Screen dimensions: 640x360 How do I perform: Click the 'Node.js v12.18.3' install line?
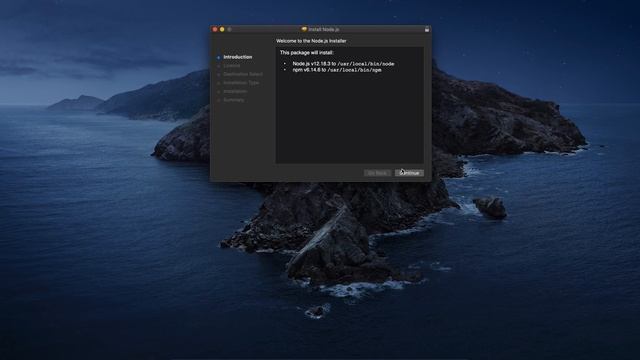click(x=343, y=64)
